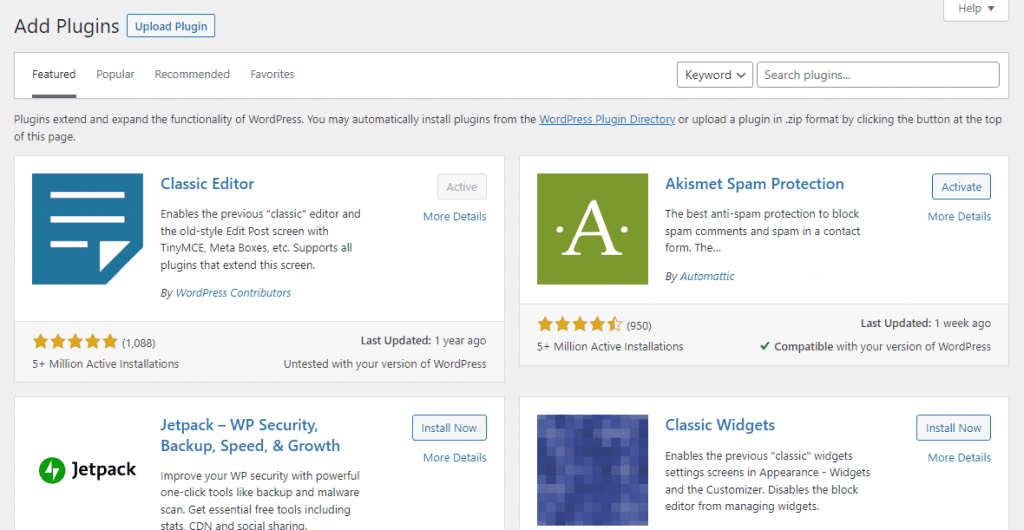
Task: Open More Details for Jetpack
Action: [455, 458]
